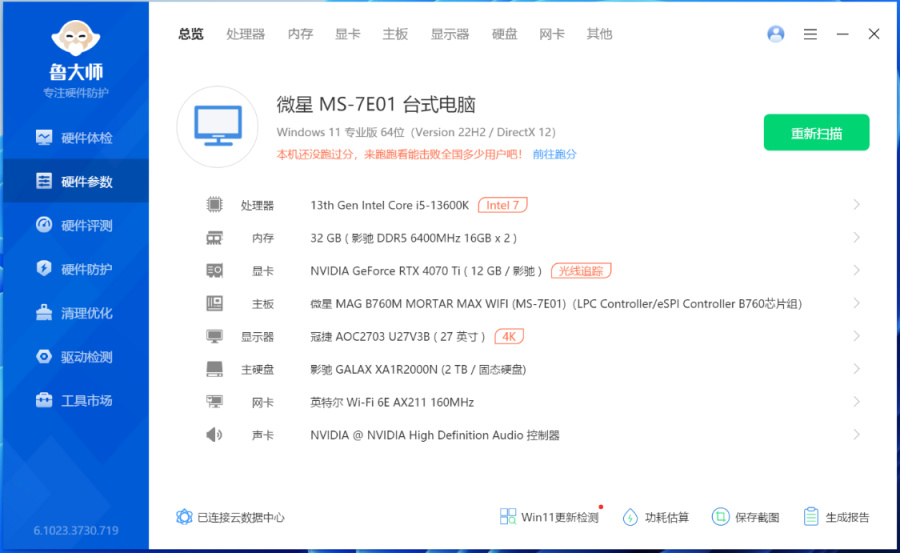Open the hamburger main menu icon
900x553 pixels.
pos(810,34)
